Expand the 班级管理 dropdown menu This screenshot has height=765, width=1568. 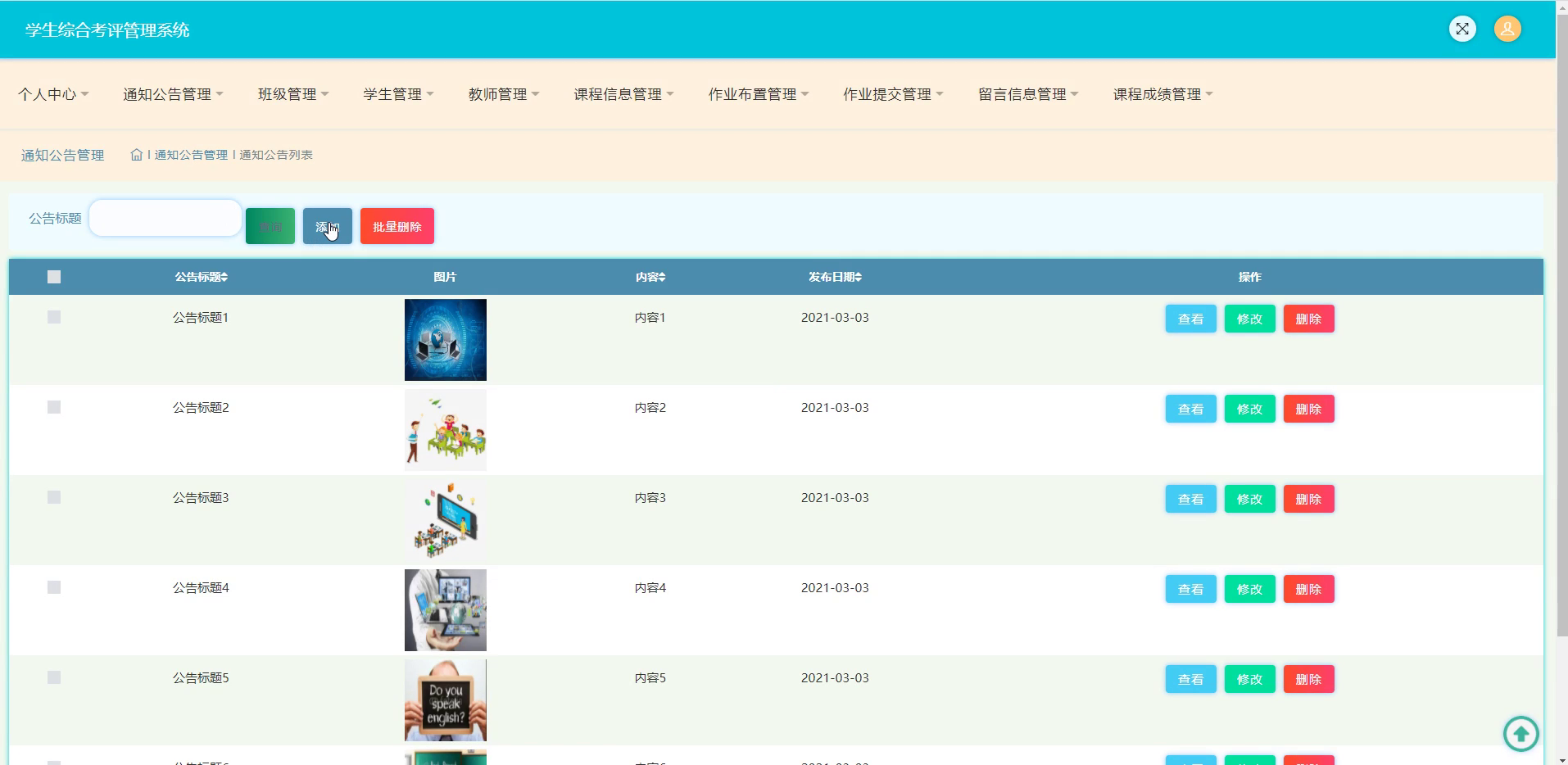point(293,94)
